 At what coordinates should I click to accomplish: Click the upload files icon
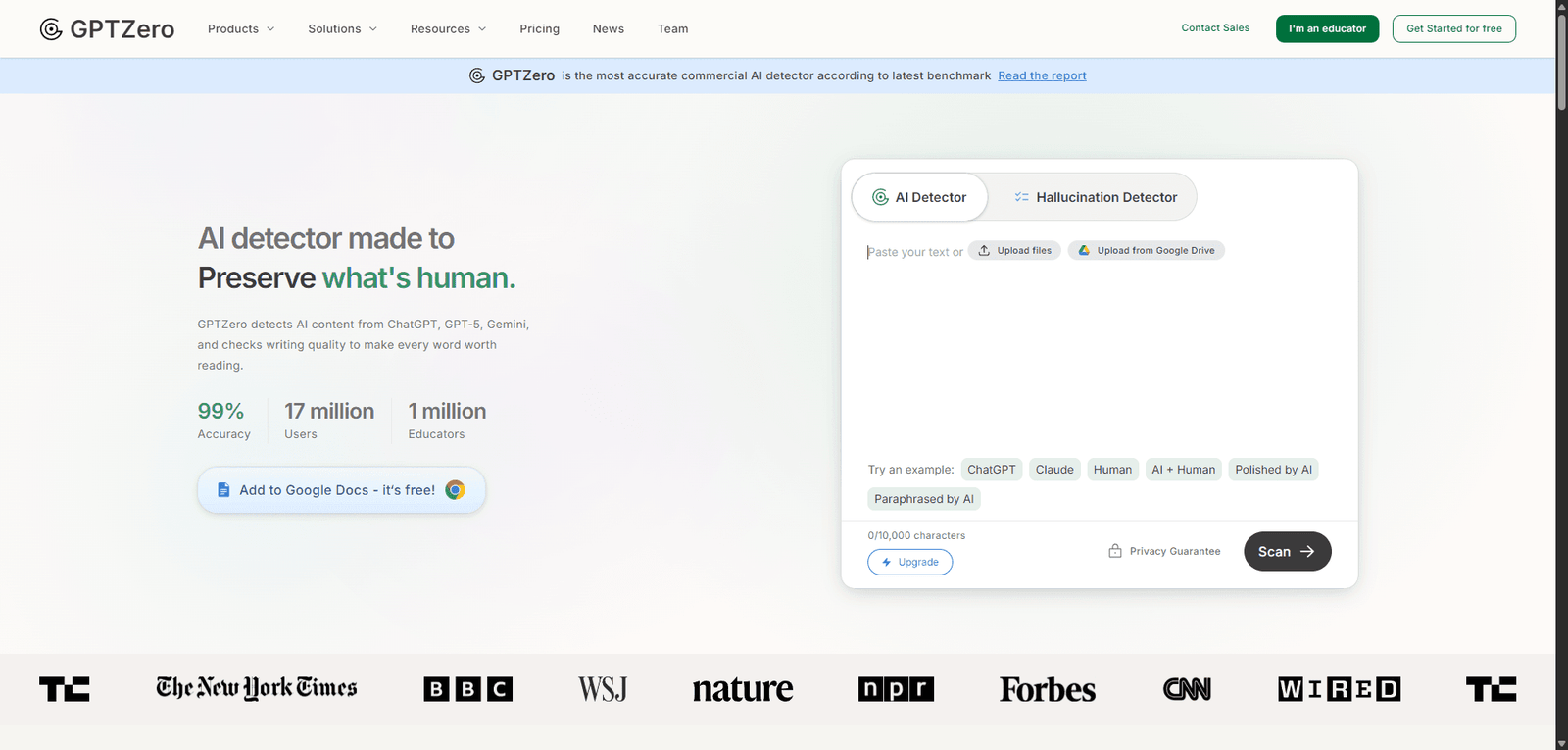pyautogui.click(x=984, y=251)
